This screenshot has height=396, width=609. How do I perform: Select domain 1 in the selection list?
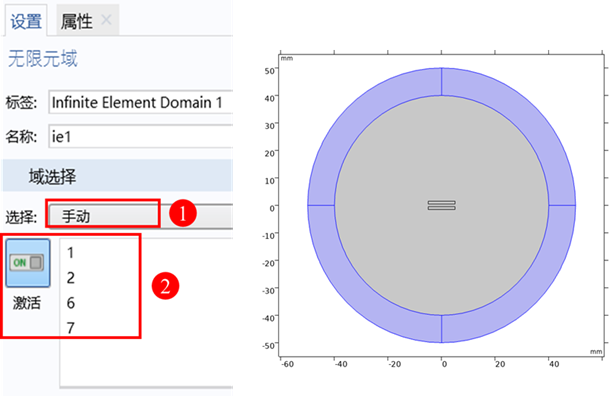coord(70,253)
